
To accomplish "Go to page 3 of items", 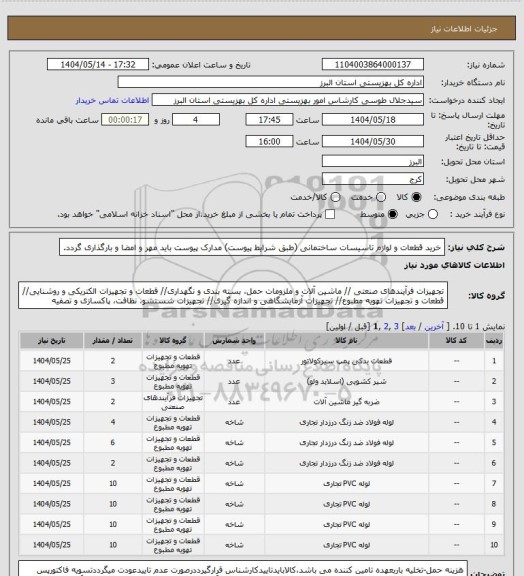I will coord(396,327).
